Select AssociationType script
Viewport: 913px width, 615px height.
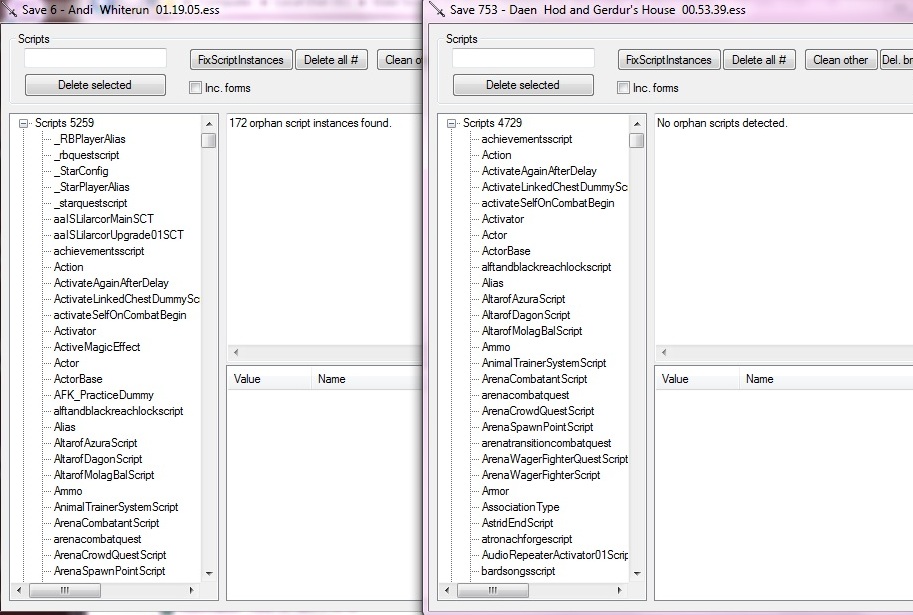tap(521, 507)
